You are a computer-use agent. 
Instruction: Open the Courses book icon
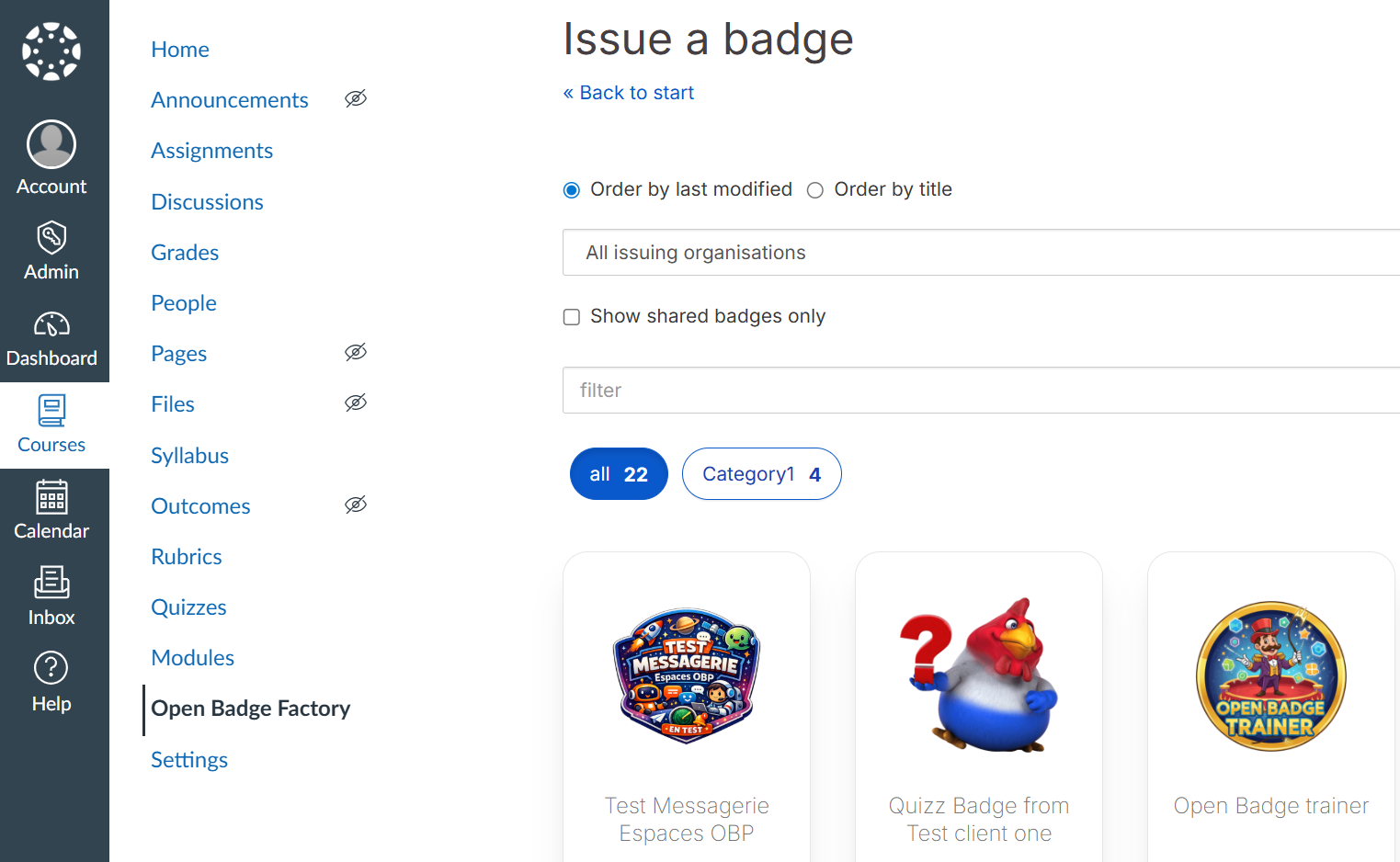tap(51, 411)
